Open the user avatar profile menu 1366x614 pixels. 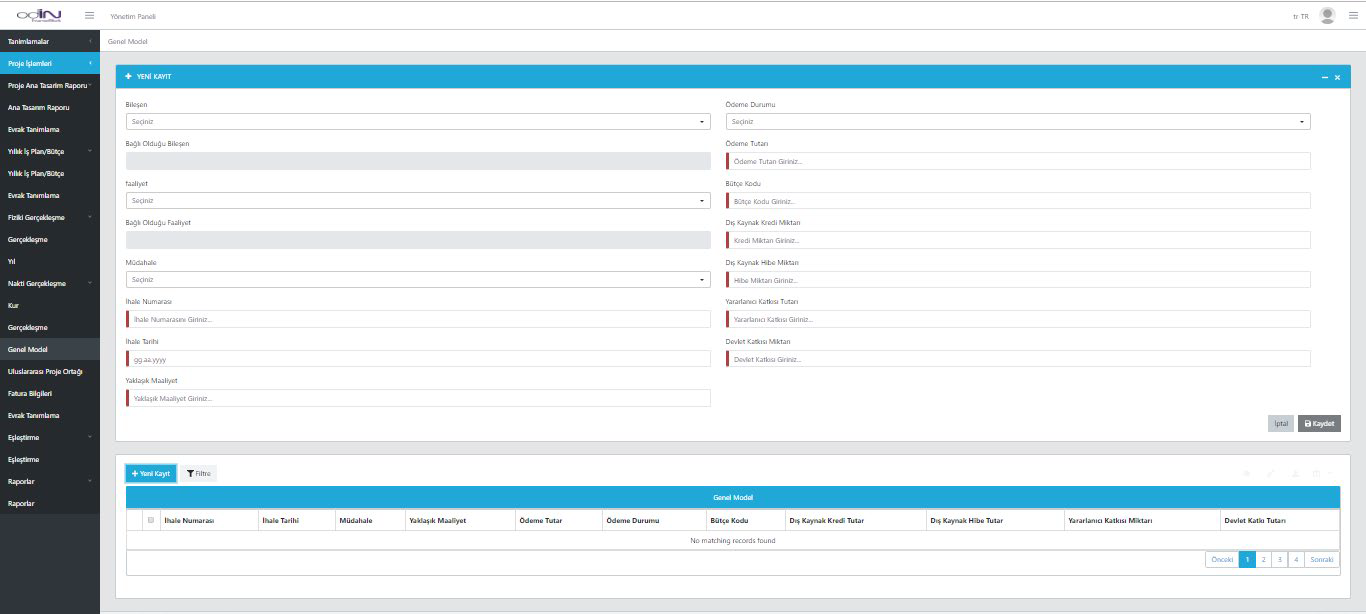click(1327, 16)
